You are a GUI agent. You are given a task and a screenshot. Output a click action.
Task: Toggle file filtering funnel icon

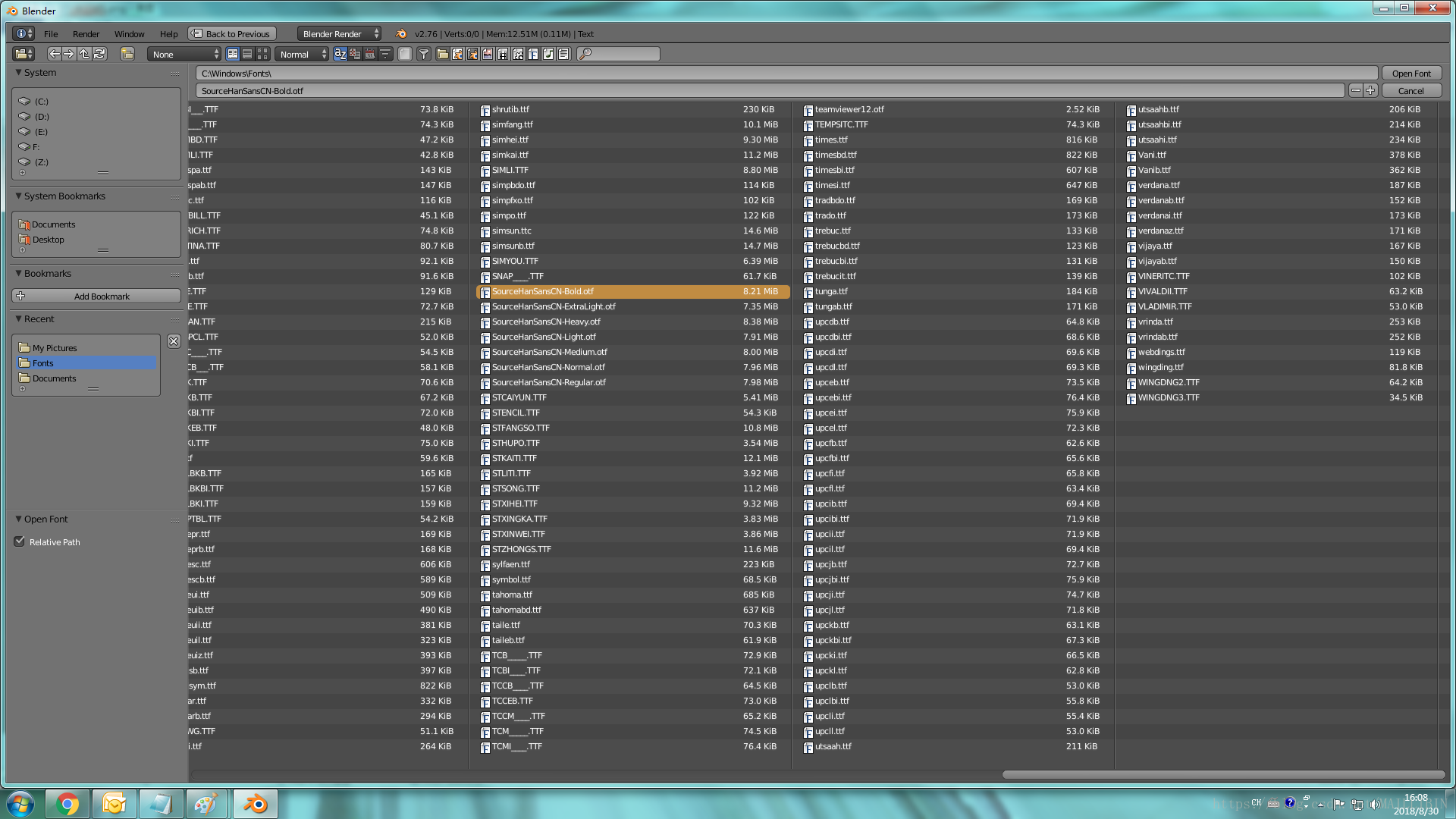[x=424, y=54]
